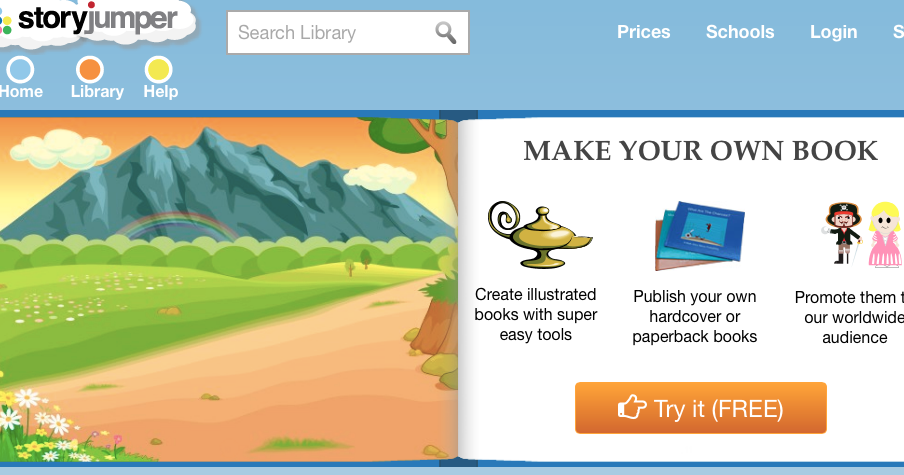The height and width of the screenshot is (475, 904).
Task: Click the mountain landscape book page illustration
Action: [x=229, y=289]
